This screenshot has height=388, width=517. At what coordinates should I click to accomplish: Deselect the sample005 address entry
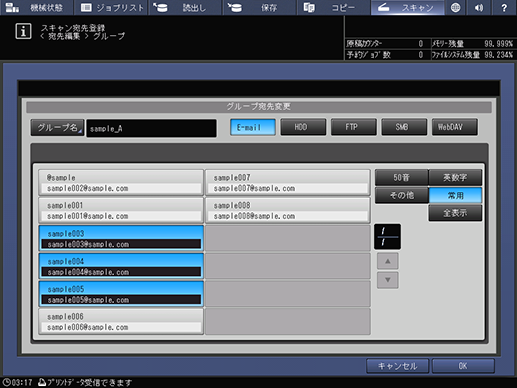tap(121, 294)
